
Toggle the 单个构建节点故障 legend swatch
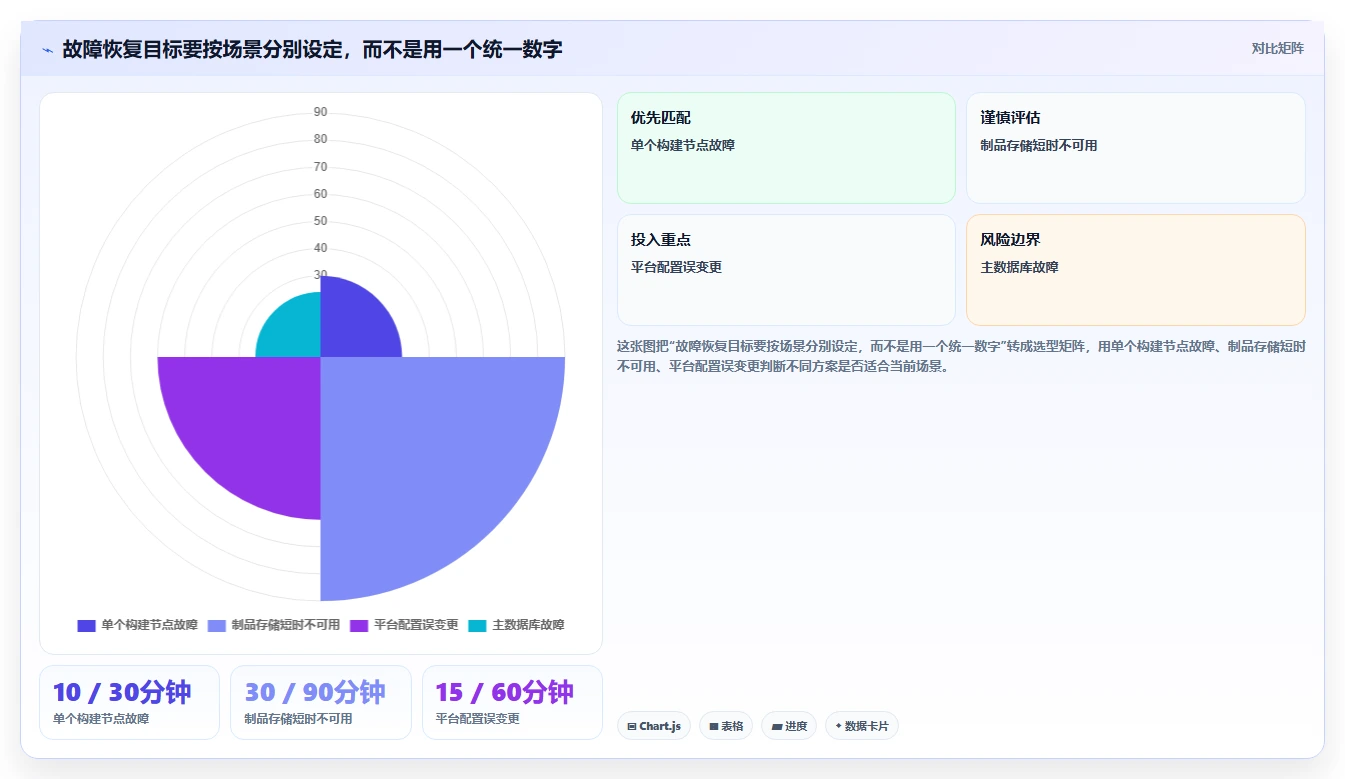click(86, 626)
